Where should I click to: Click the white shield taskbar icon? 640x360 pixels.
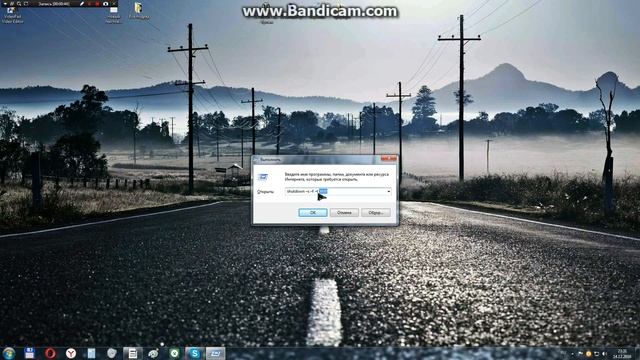point(112,353)
